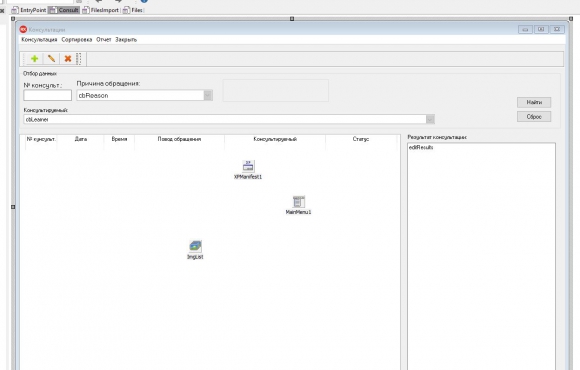Click the green plus add icon

click(x=34, y=58)
